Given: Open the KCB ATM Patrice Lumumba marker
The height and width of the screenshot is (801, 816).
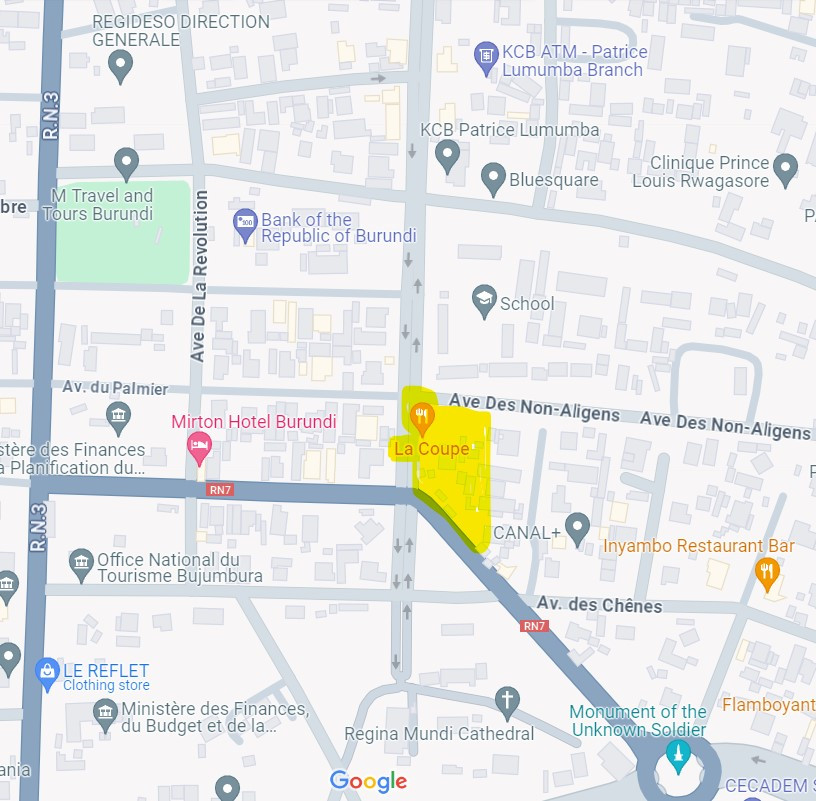Looking at the screenshot, I should (487, 58).
